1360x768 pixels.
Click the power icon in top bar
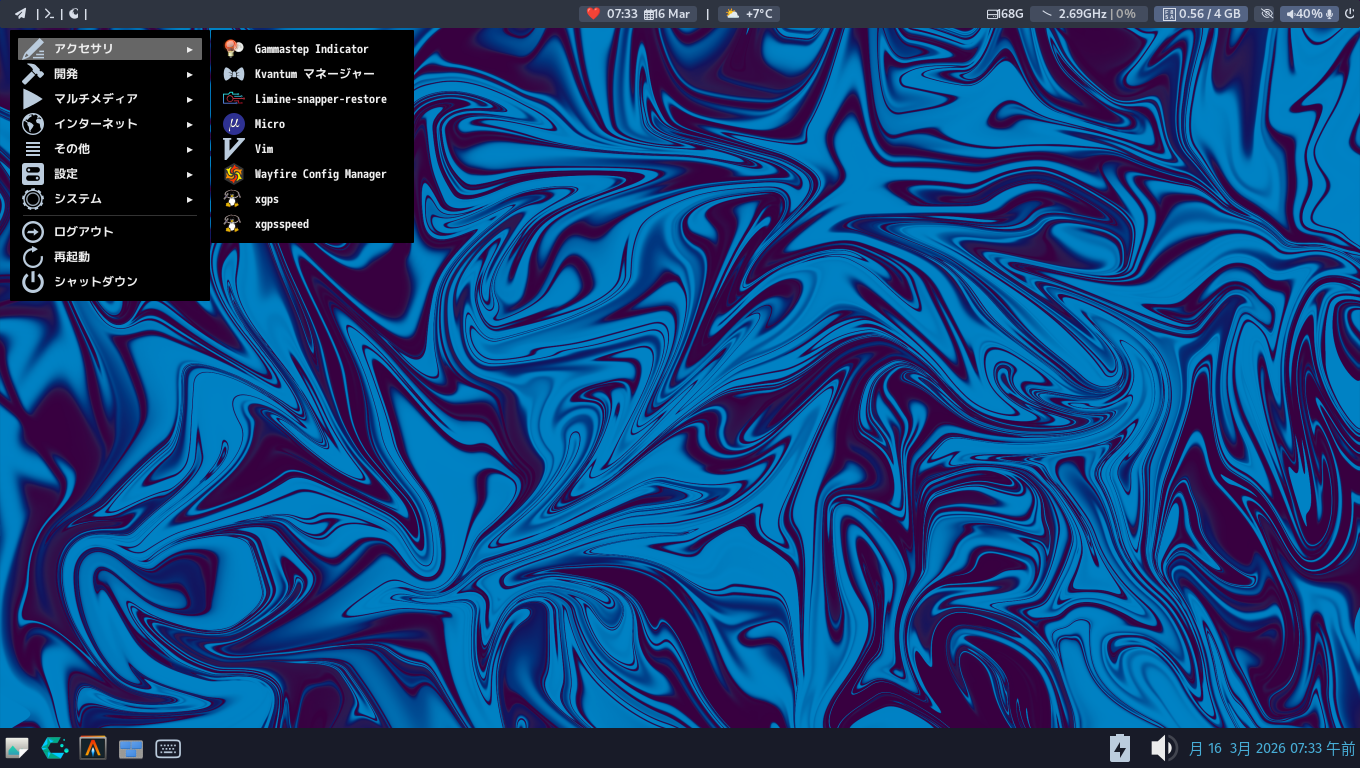(1349, 14)
